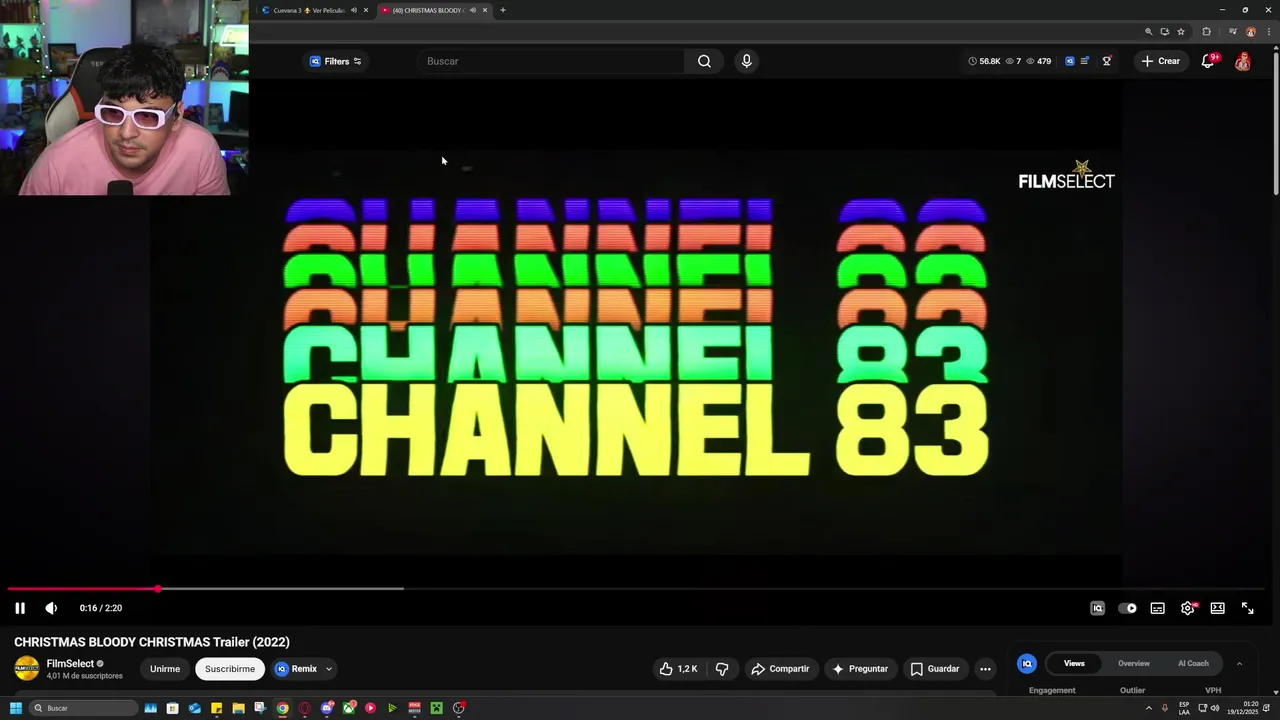1280x720 pixels.
Task: Click the Compartir button
Action: click(780, 669)
